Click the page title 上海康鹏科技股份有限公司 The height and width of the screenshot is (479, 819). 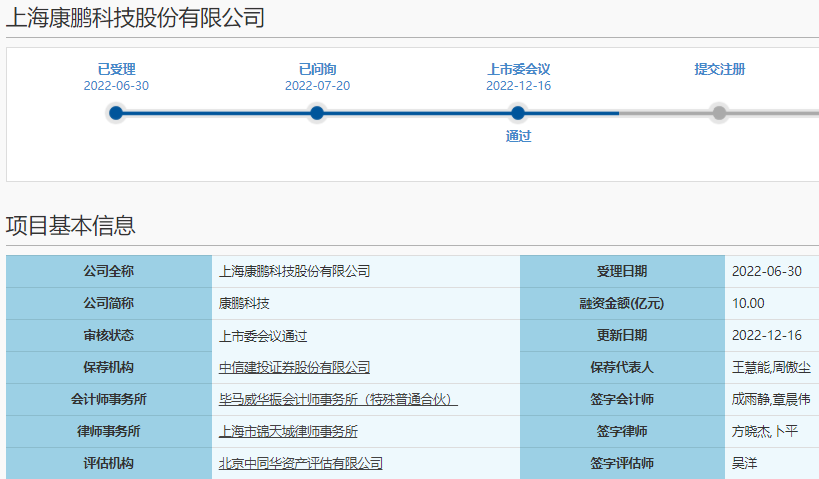[136, 17]
